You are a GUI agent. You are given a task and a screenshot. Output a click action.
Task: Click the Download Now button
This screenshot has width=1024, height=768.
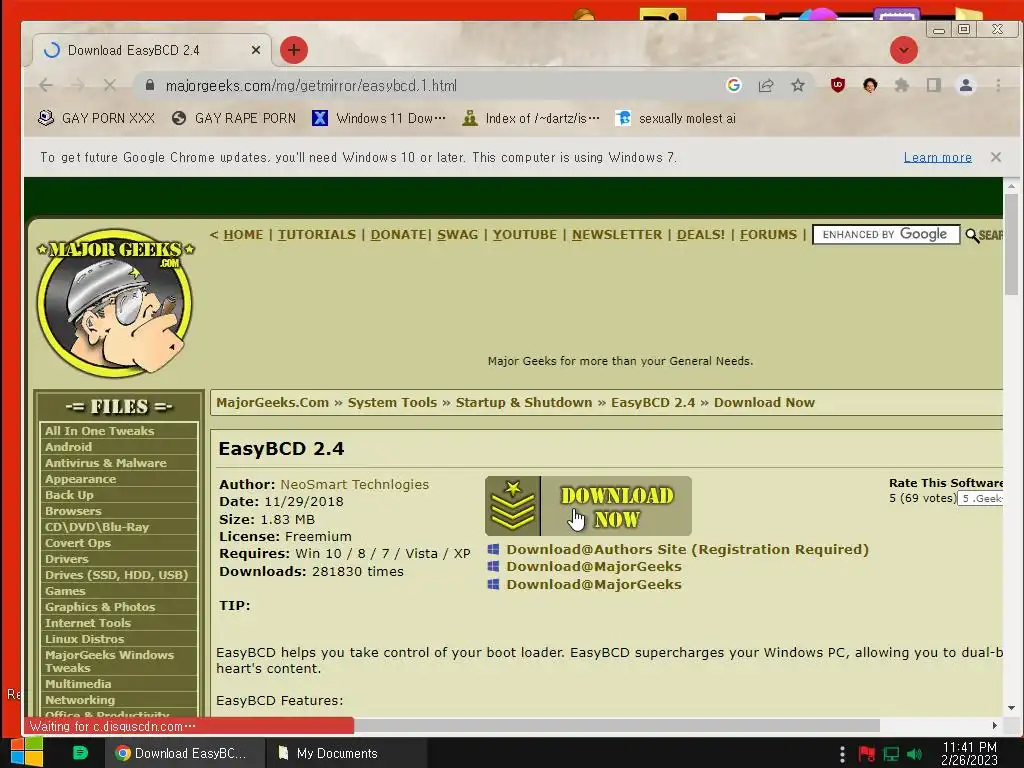(588, 506)
